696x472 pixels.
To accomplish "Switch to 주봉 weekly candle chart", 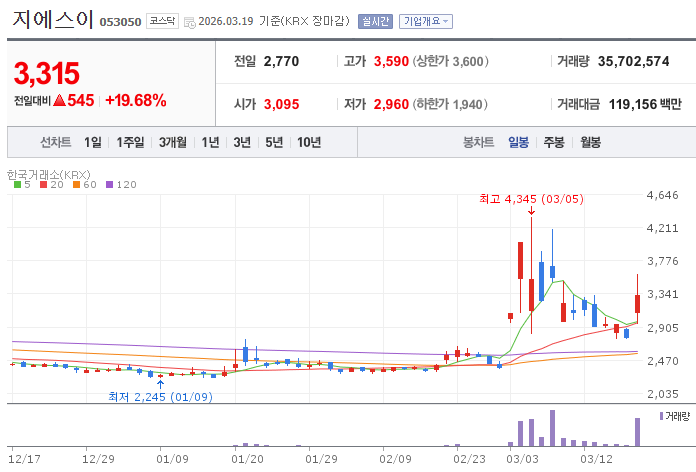I will 554,142.
